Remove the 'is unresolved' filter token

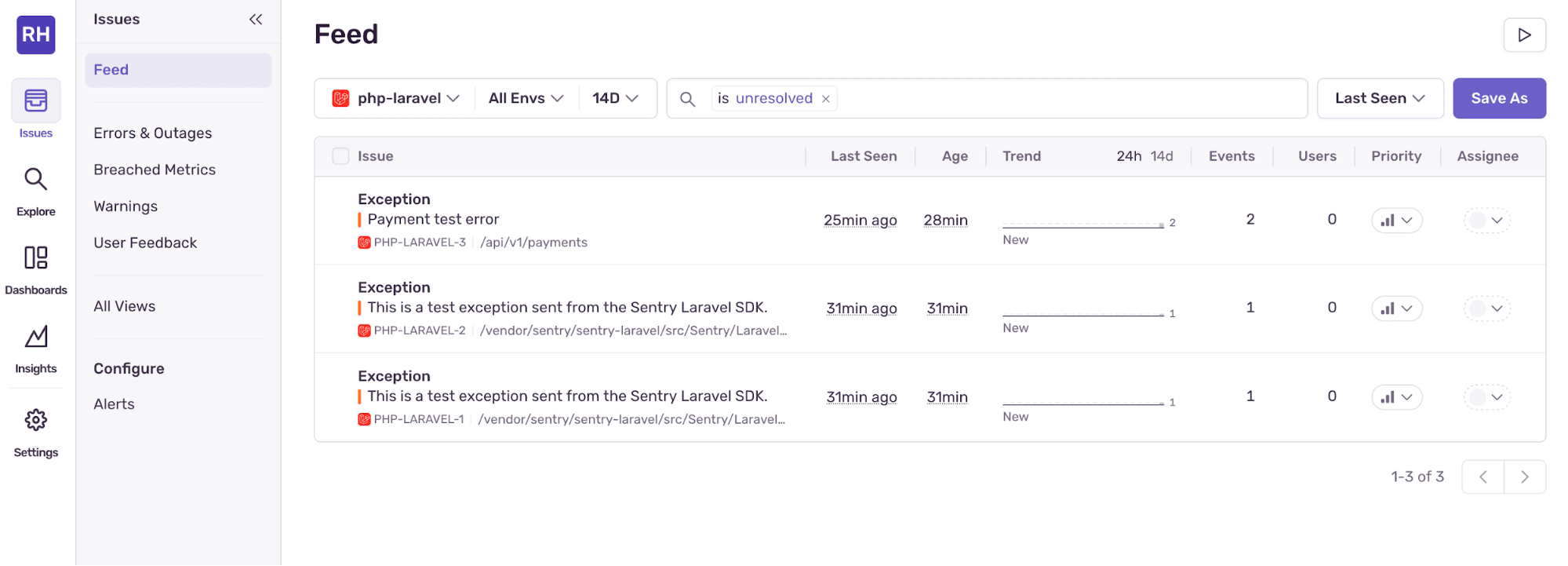click(826, 99)
